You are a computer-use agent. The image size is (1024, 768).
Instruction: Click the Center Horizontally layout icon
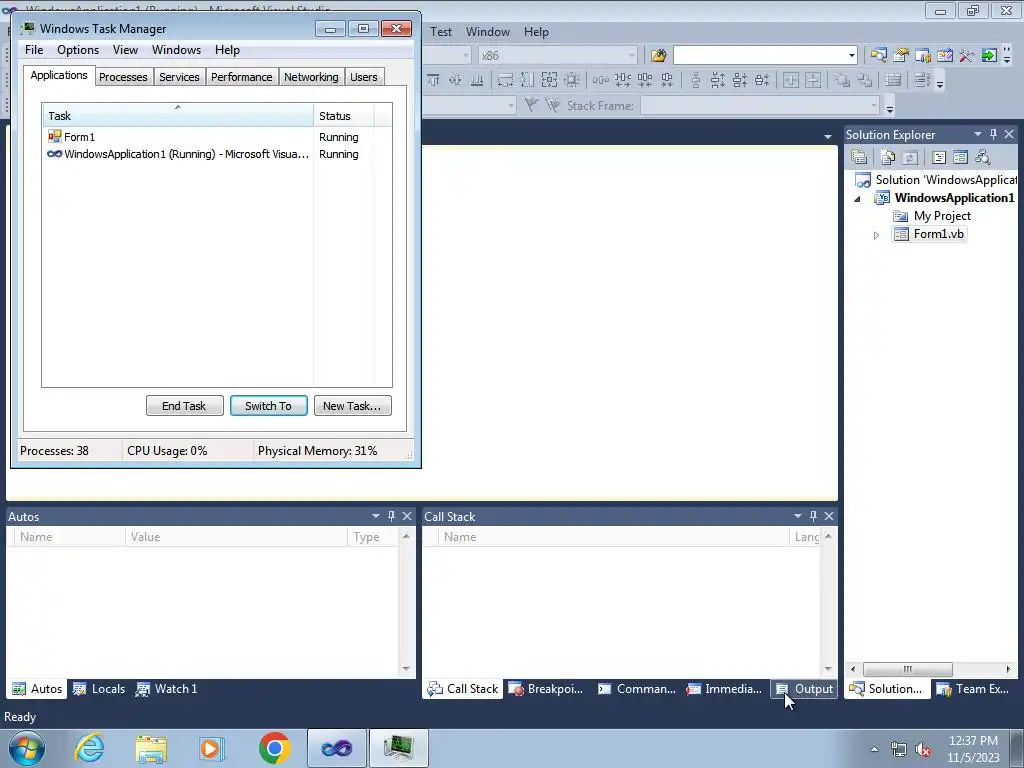click(791, 80)
